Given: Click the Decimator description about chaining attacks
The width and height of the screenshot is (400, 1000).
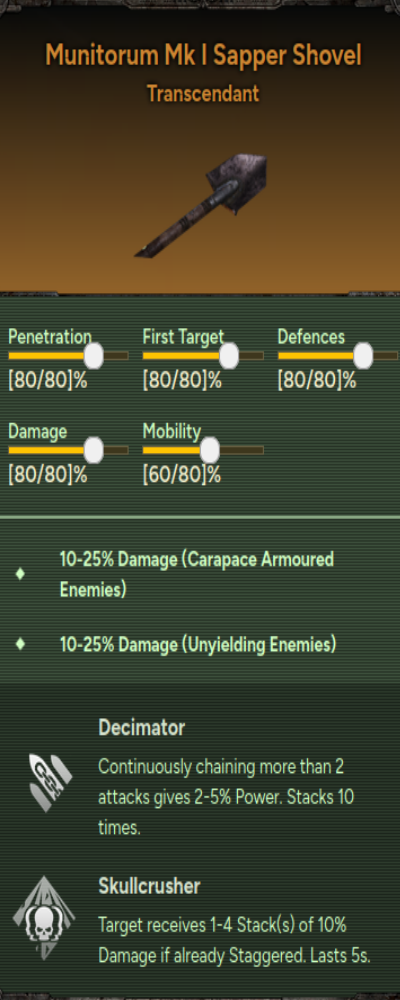Looking at the screenshot, I should [226, 798].
